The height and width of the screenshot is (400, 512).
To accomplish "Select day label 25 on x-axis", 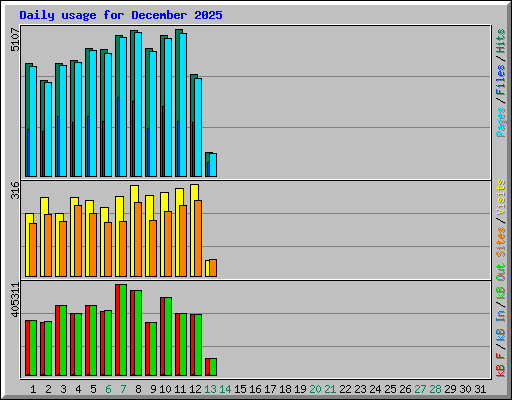I will (x=390, y=389).
